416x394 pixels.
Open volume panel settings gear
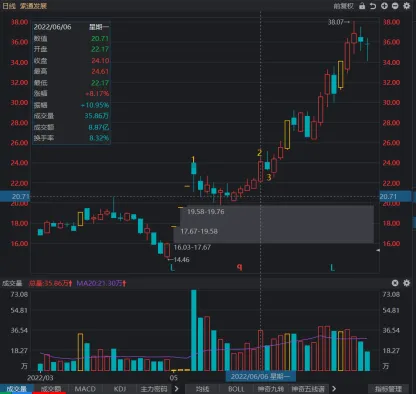coord(407,283)
